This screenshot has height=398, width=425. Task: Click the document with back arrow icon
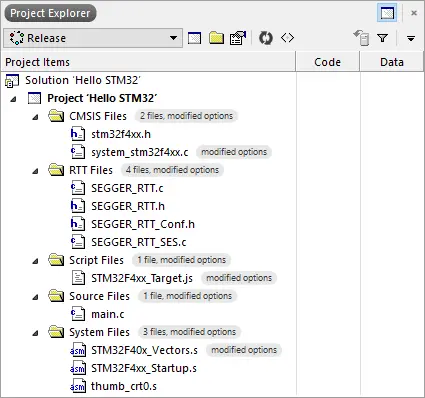pos(362,38)
